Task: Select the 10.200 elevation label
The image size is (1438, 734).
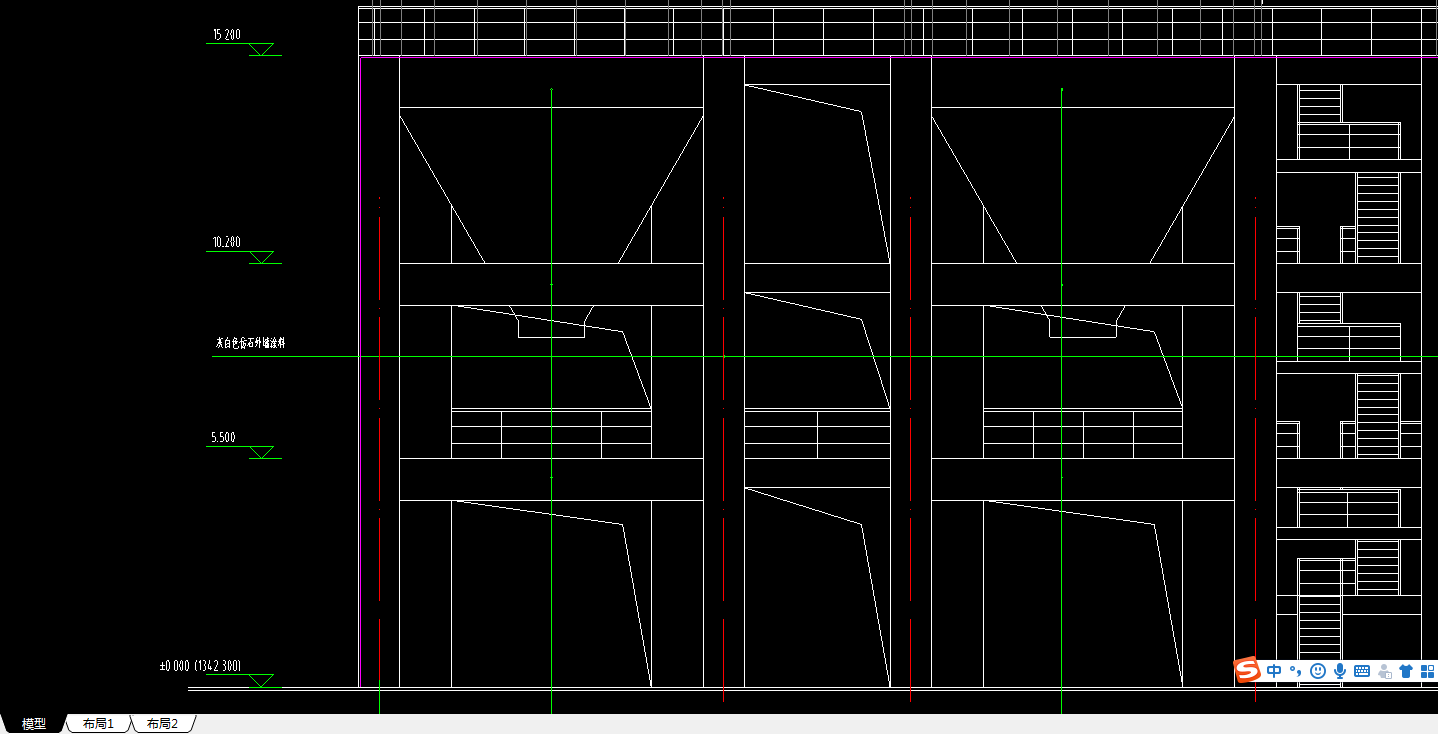Action: coord(226,242)
